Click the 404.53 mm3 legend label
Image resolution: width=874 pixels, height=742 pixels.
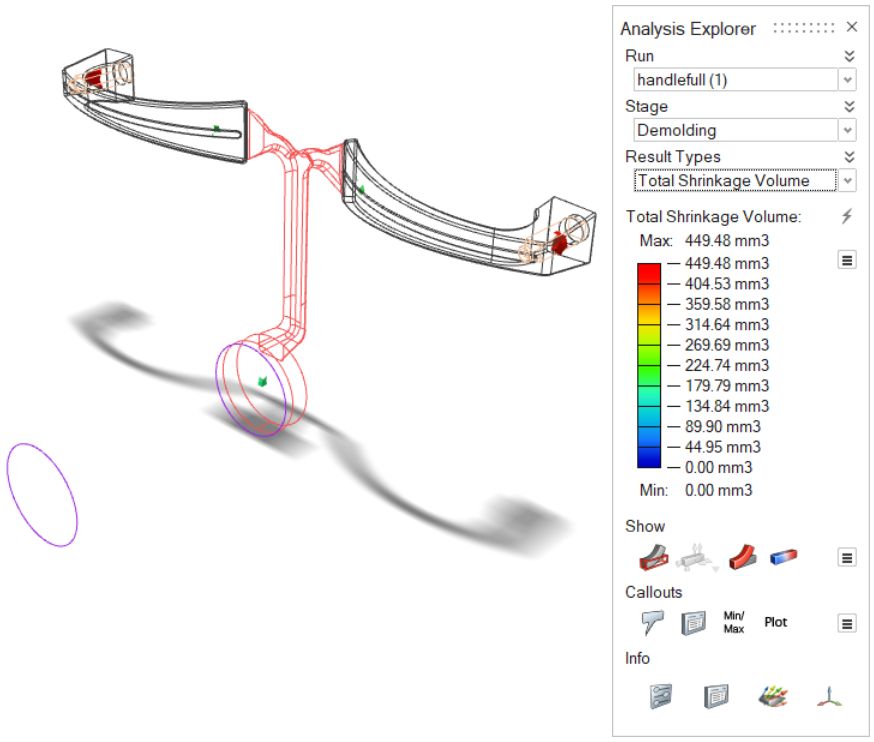point(727,284)
